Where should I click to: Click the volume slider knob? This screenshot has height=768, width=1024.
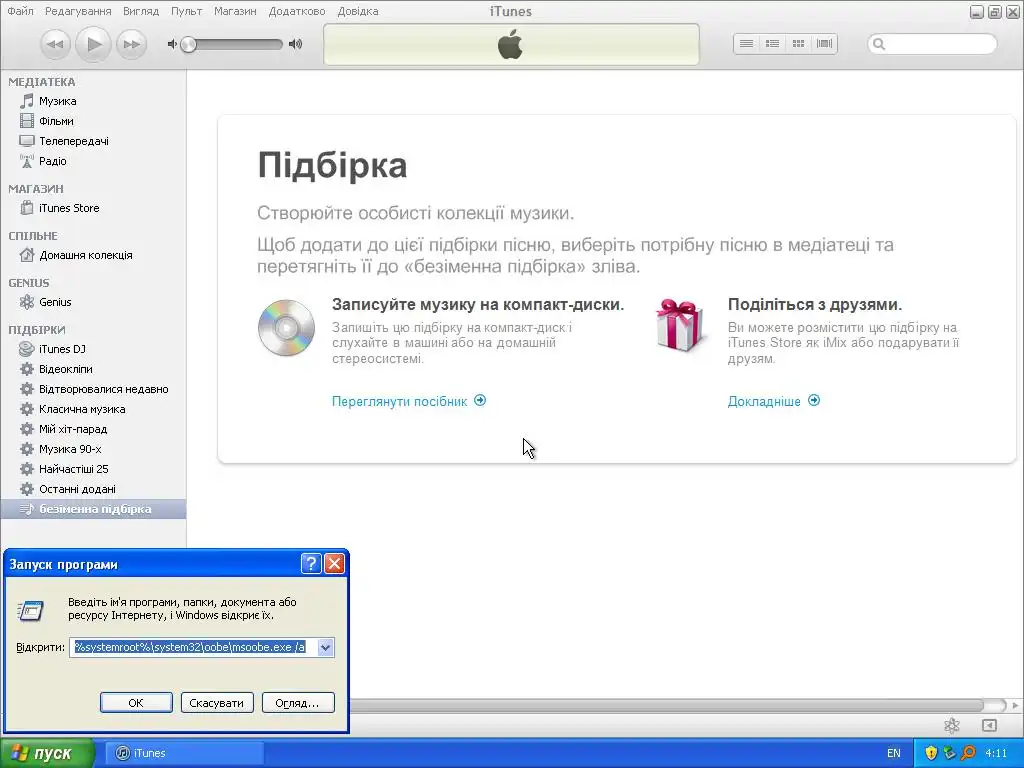coord(189,44)
